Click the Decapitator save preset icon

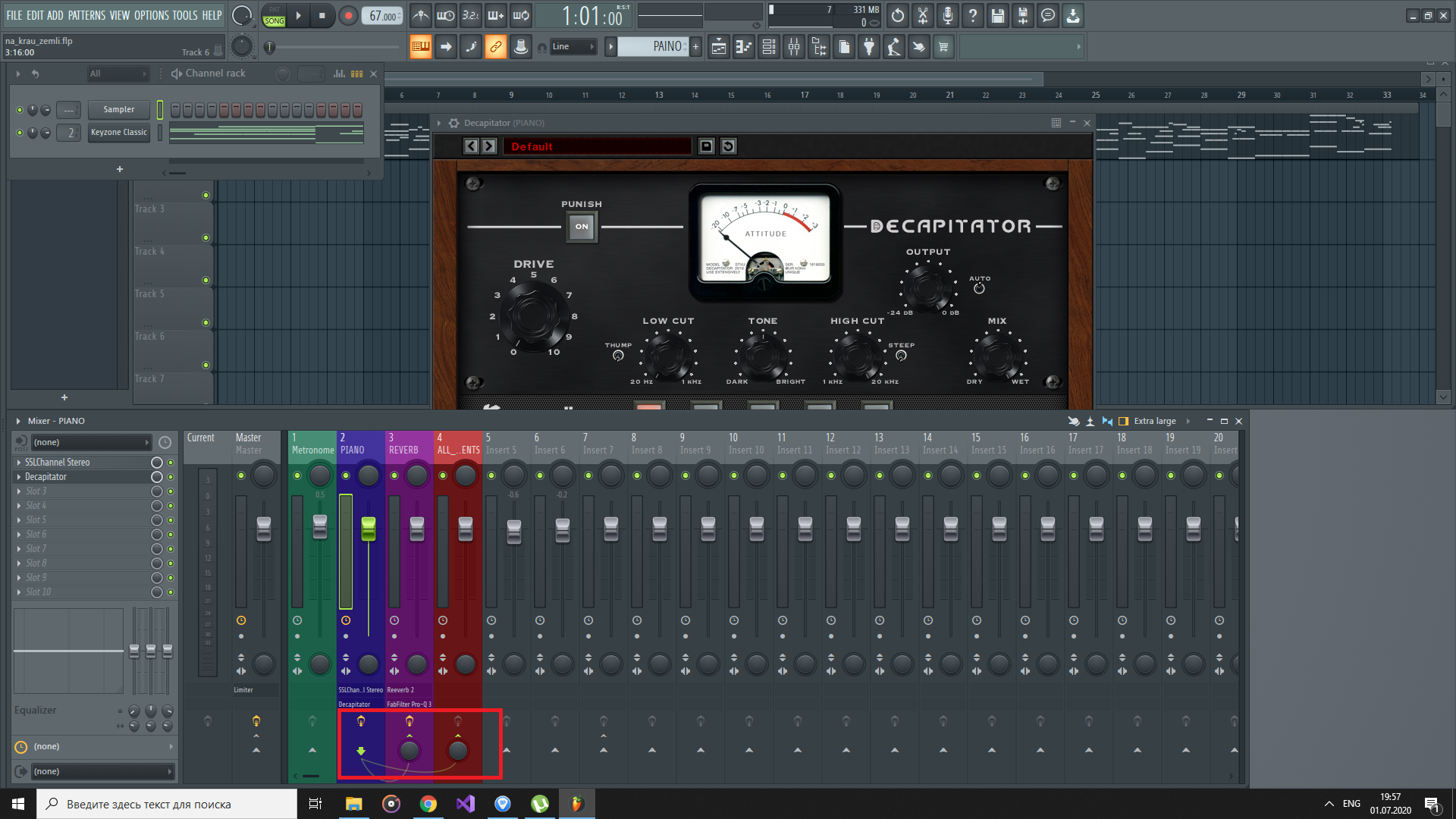[x=706, y=146]
